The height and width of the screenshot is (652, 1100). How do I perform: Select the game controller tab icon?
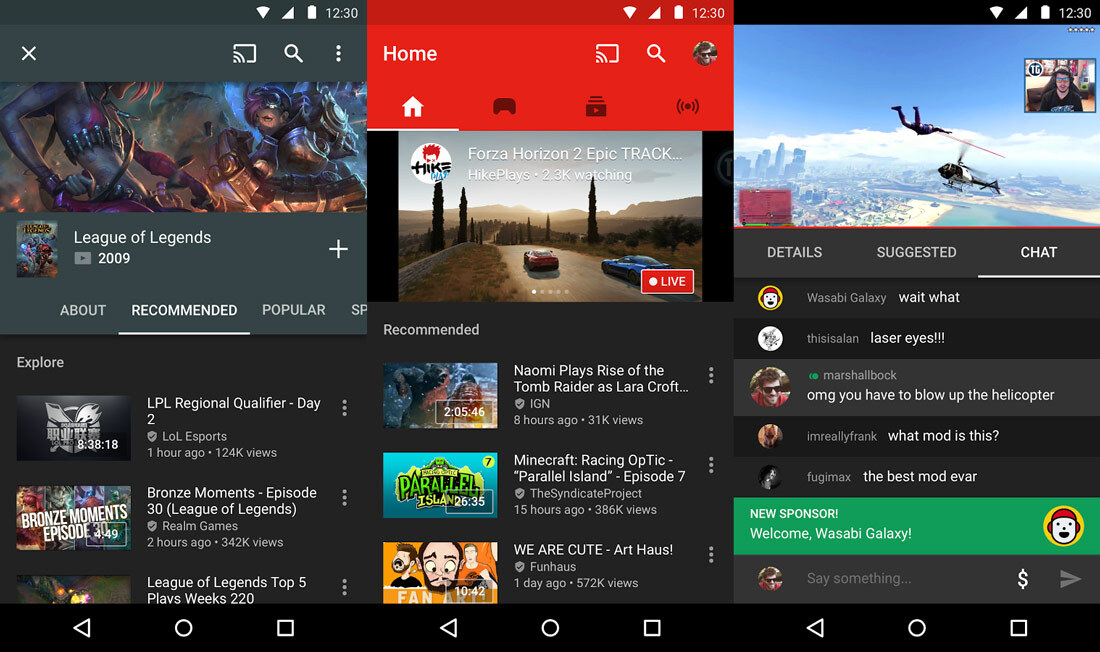[x=504, y=107]
